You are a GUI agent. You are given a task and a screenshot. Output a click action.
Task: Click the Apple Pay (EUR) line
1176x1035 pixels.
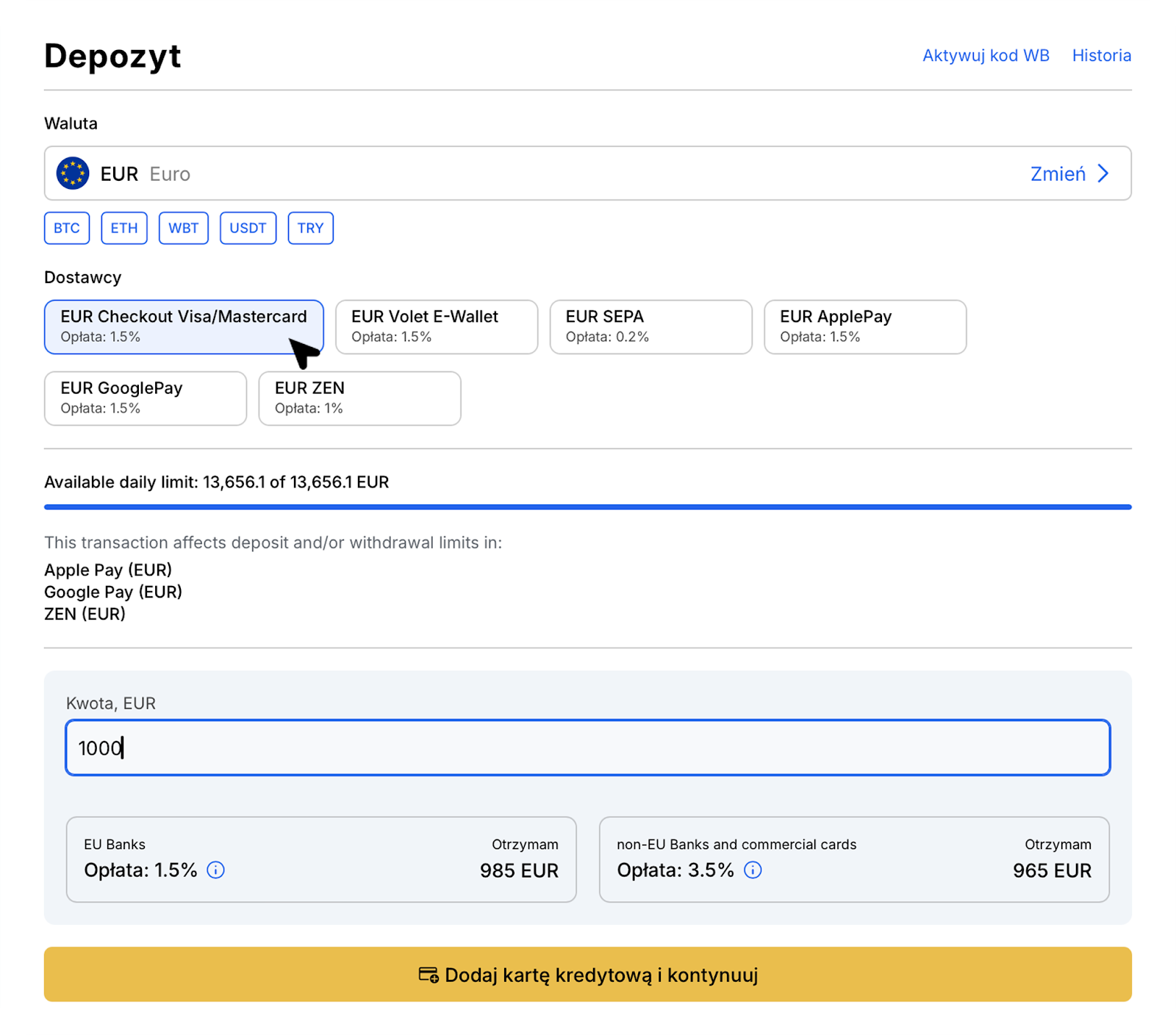(108, 570)
